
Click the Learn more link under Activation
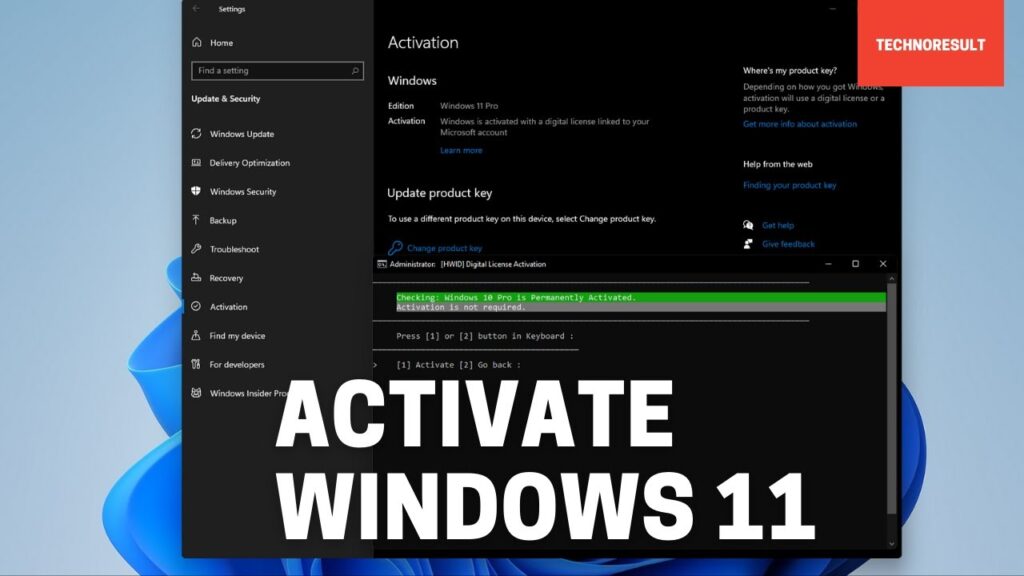click(x=462, y=149)
